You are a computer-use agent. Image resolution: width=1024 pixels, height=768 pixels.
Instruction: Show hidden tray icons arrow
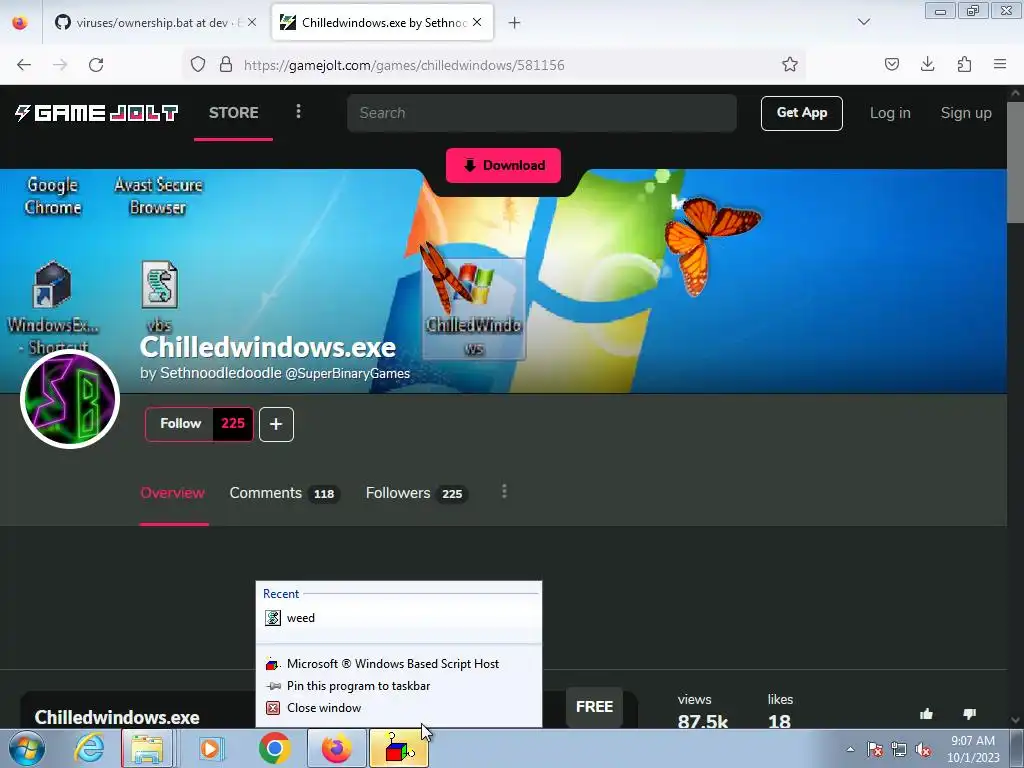[850, 749]
